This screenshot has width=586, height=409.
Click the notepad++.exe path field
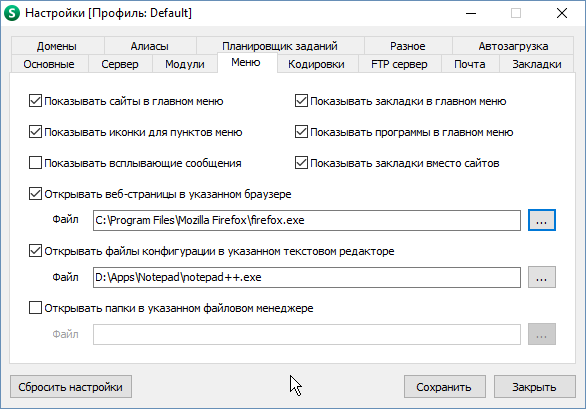tap(306, 277)
